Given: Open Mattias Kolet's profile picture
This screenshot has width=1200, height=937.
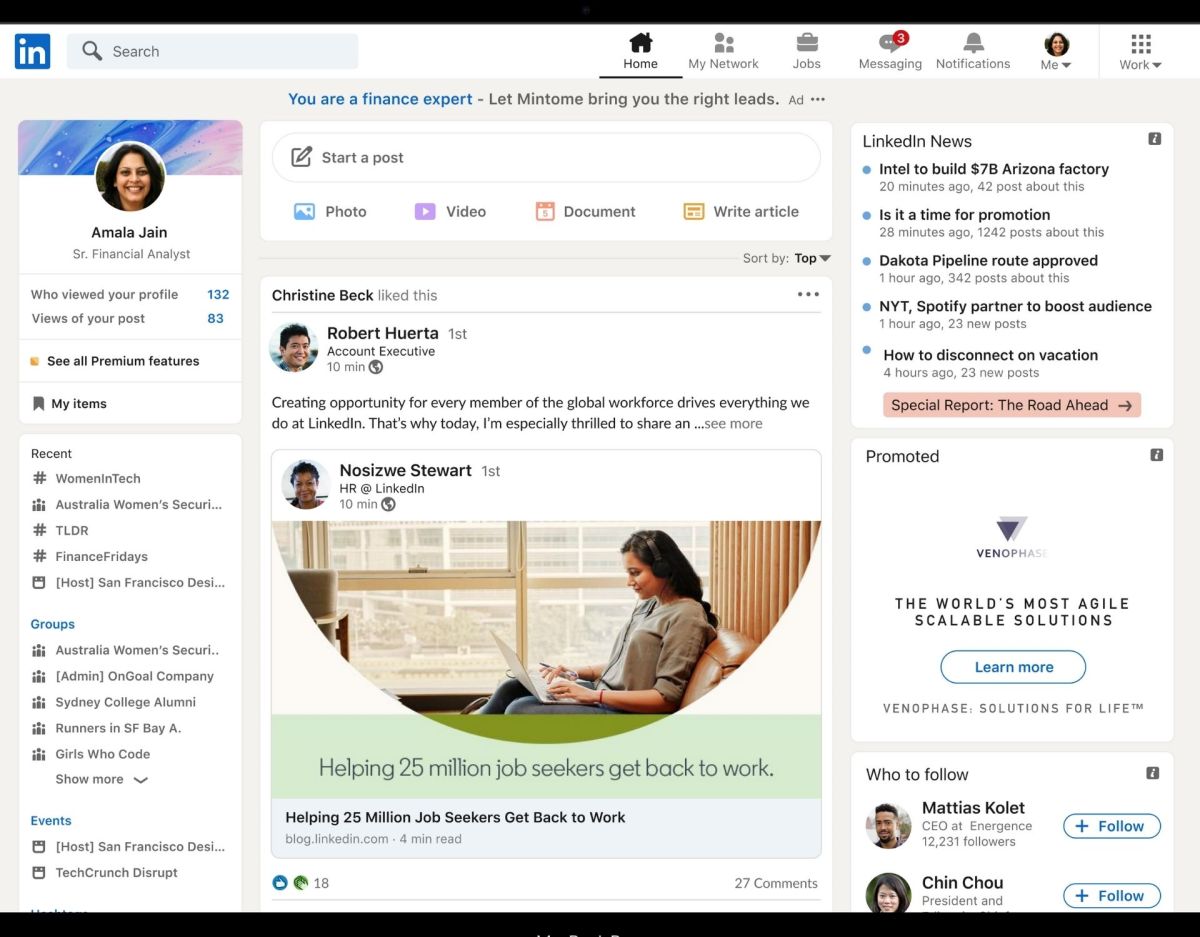Looking at the screenshot, I should (x=888, y=825).
